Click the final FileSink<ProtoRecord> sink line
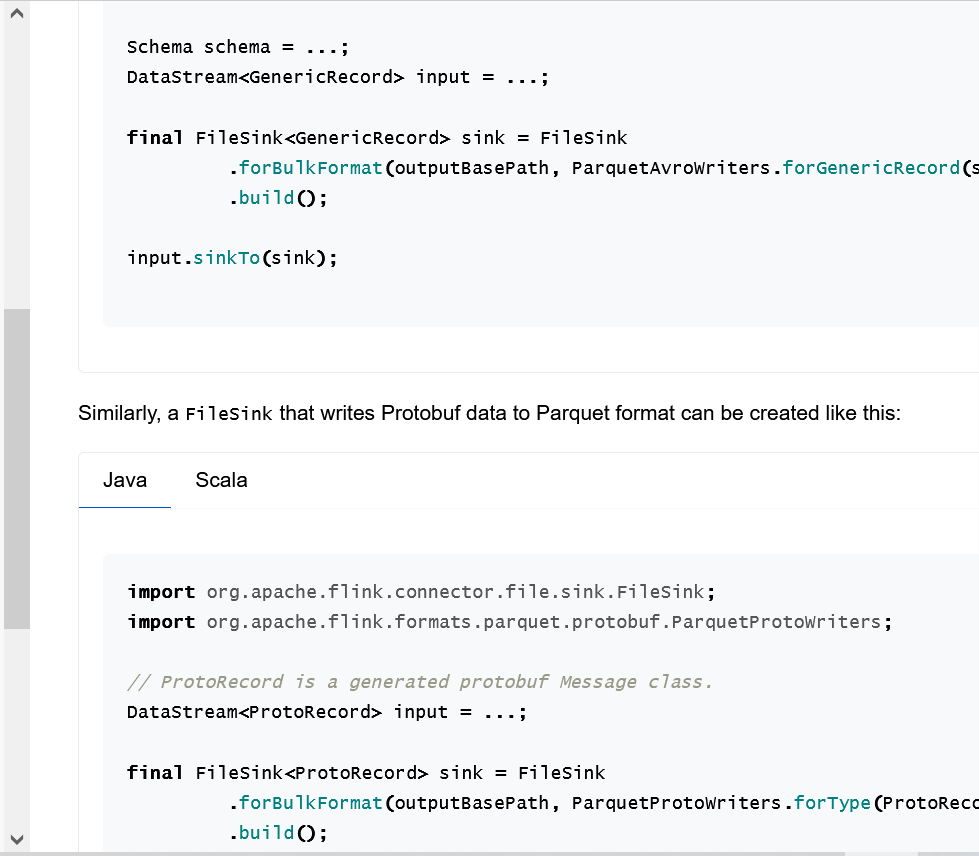Image resolution: width=979 pixels, height=856 pixels. (366, 773)
